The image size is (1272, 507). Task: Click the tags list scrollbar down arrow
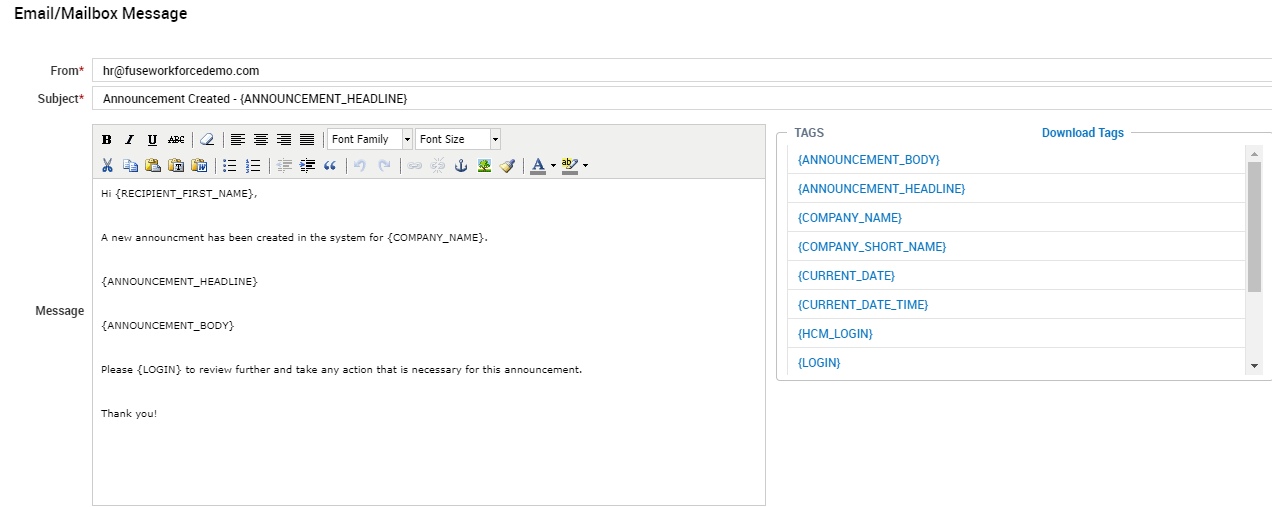[x=1254, y=367]
